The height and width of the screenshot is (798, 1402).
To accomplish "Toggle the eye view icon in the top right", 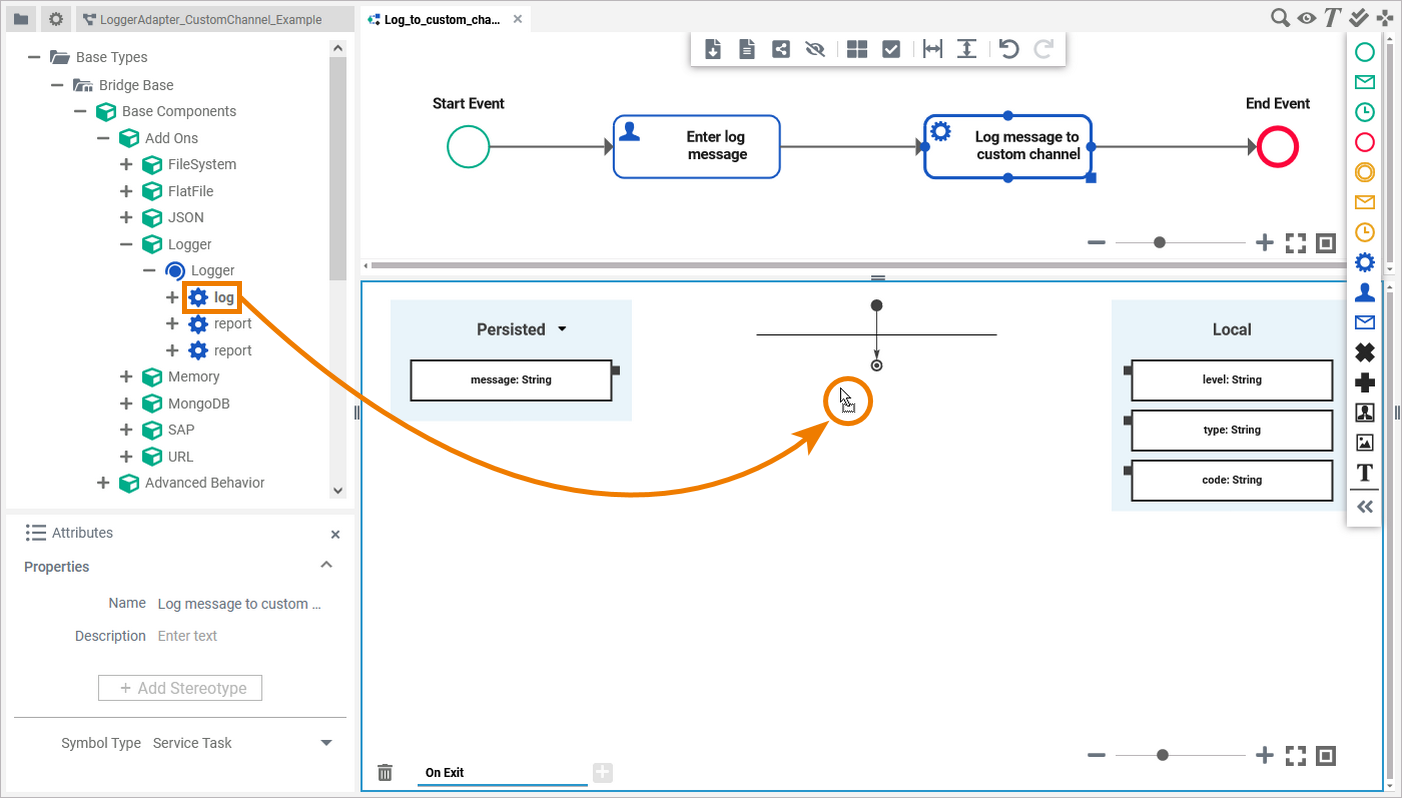I will (x=1306, y=18).
